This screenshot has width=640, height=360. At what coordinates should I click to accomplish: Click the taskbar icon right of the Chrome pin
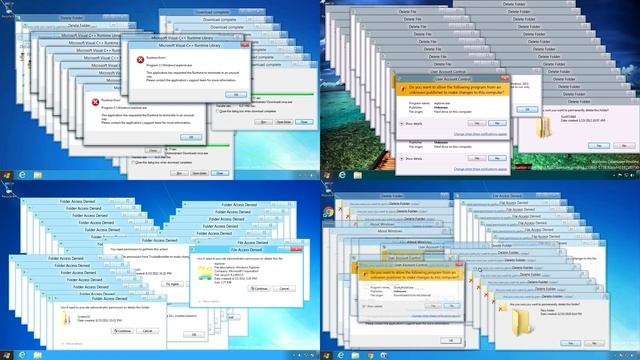(384, 356)
